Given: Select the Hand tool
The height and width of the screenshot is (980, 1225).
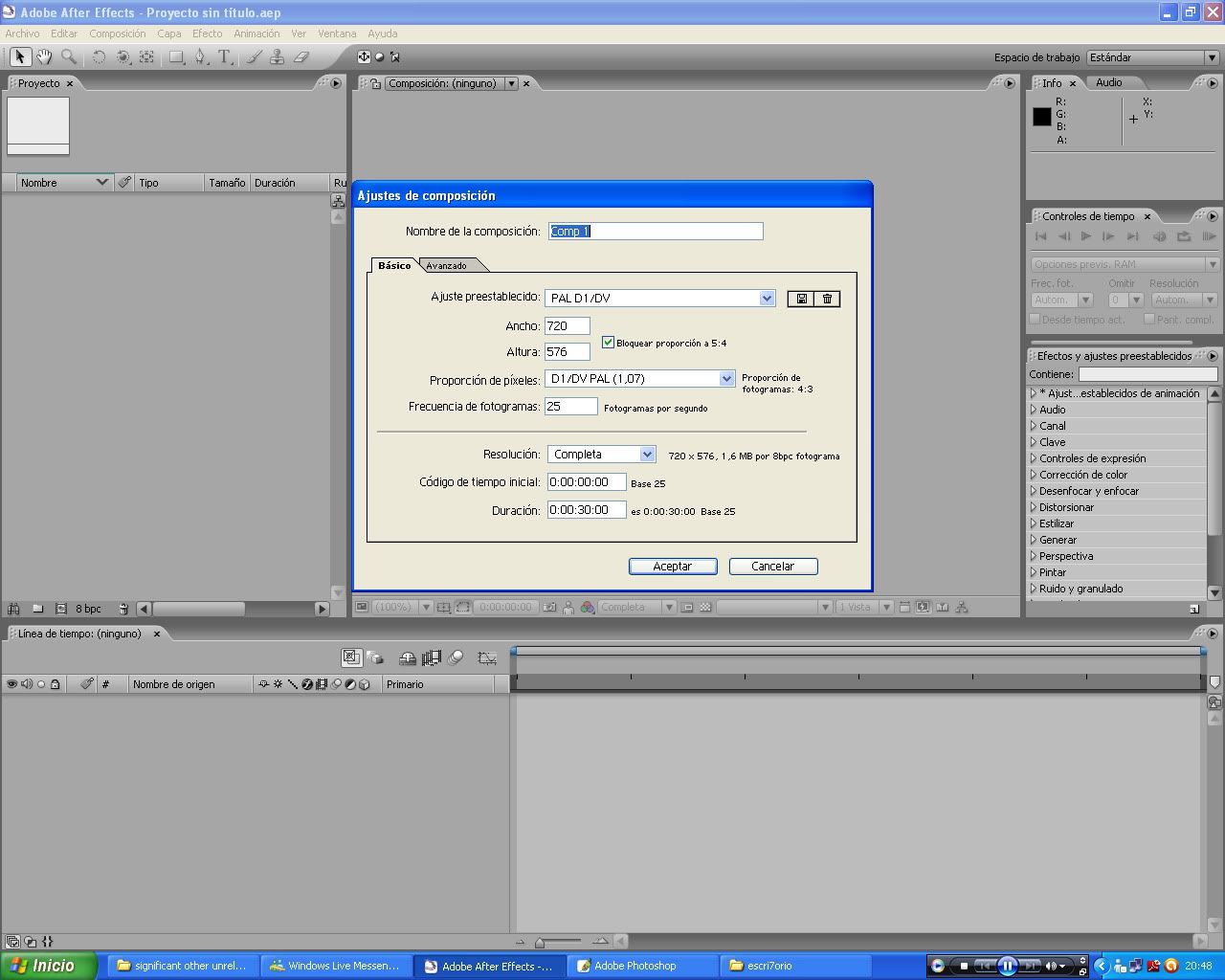Looking at the screenshot, I should (44, 57).
